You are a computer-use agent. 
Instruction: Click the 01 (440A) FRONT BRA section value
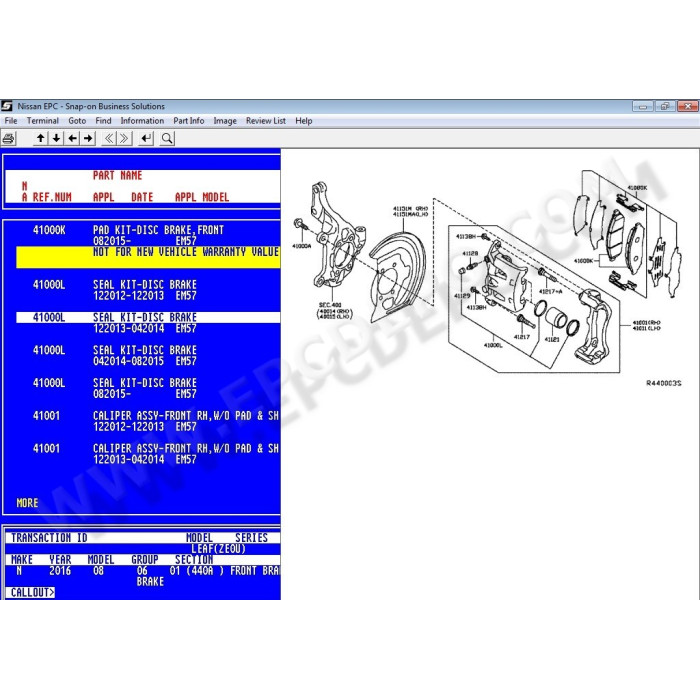click(x=225, y=571)
